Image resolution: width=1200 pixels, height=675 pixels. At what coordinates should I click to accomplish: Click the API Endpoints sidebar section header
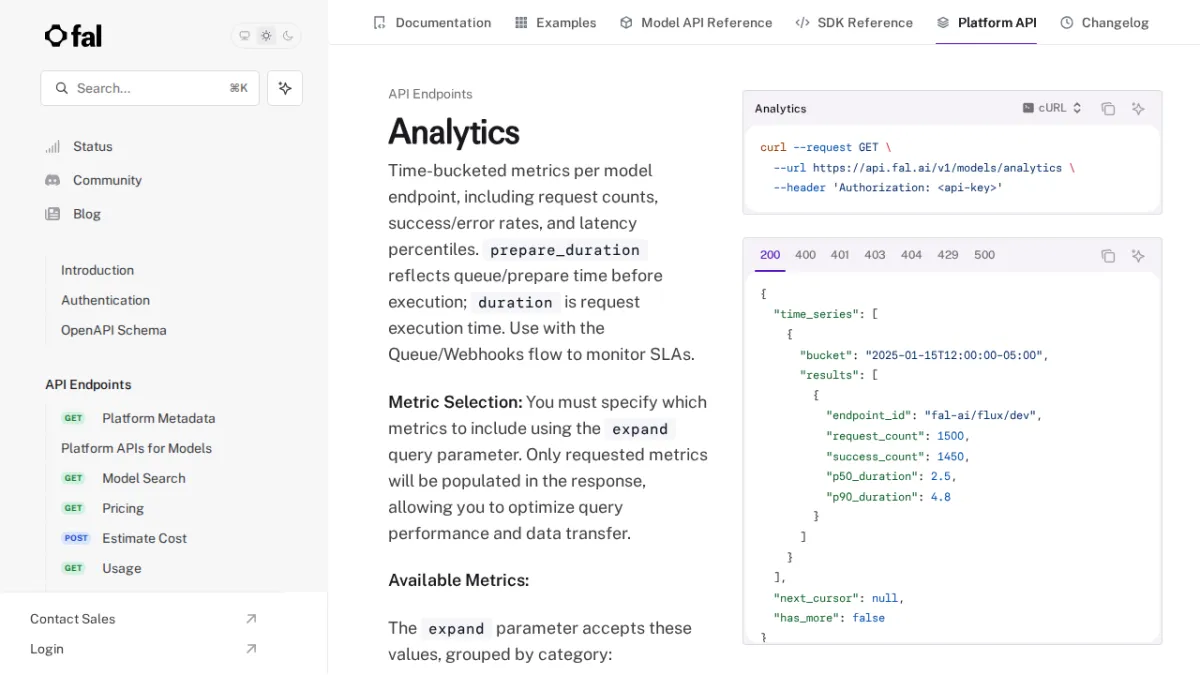(x=88, y=384)
